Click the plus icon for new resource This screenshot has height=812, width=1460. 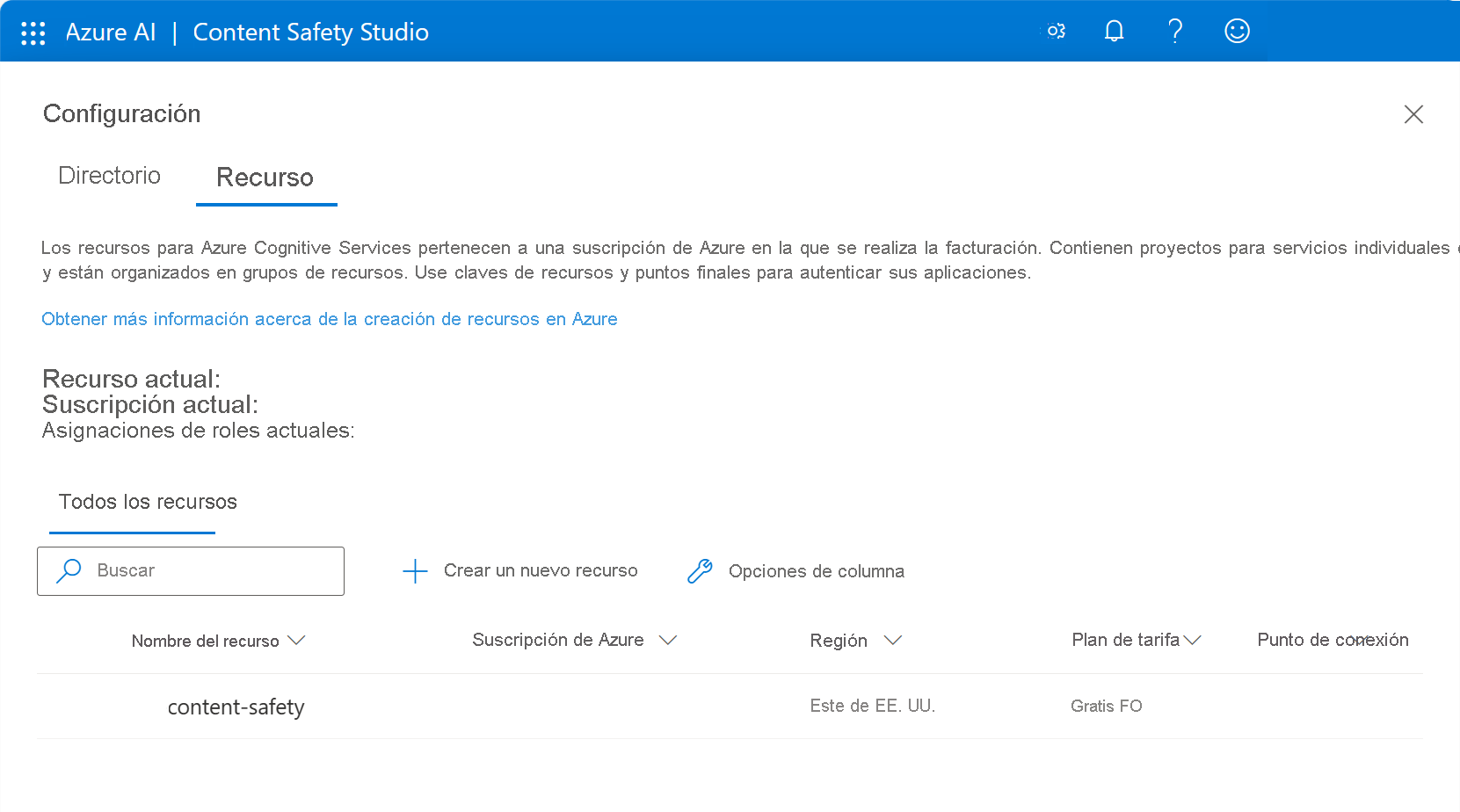(x=415, y=571)
